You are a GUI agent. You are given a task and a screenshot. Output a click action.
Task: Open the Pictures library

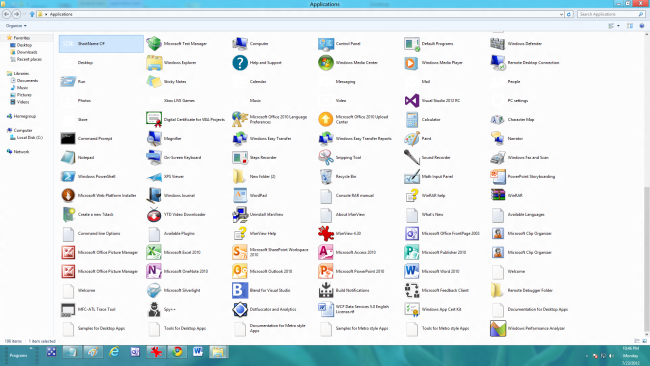click(24, 95)
